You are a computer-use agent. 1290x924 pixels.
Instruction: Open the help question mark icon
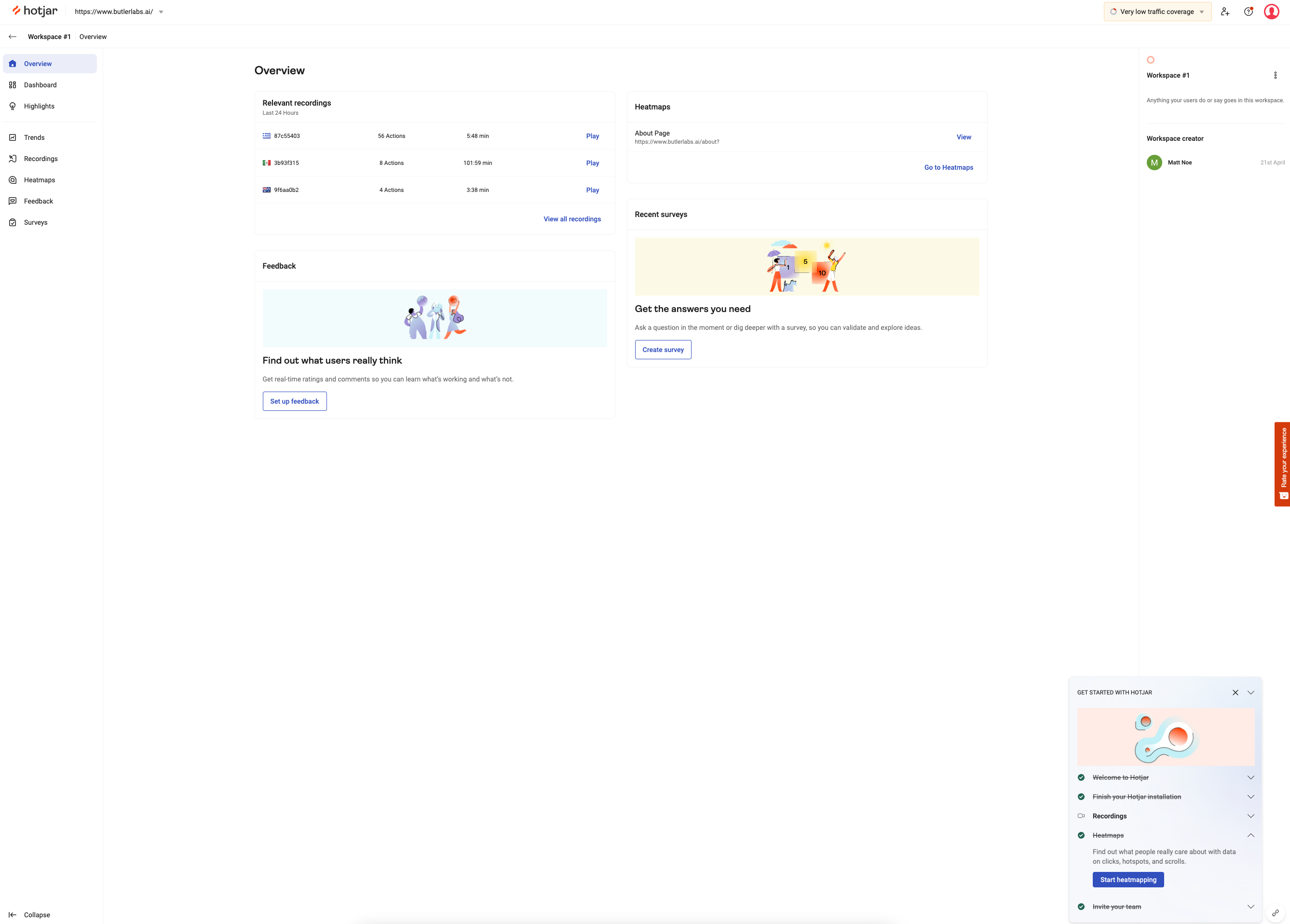pos(1248,12)
